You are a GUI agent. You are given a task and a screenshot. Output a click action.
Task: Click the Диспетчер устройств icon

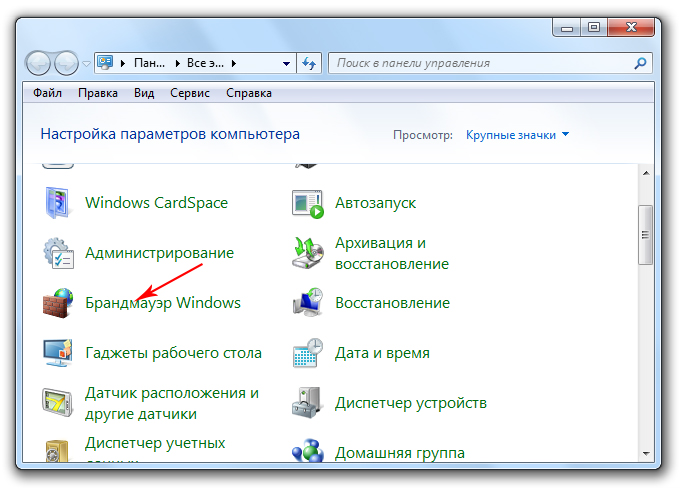pyautogui.click(x=307, y=403)
